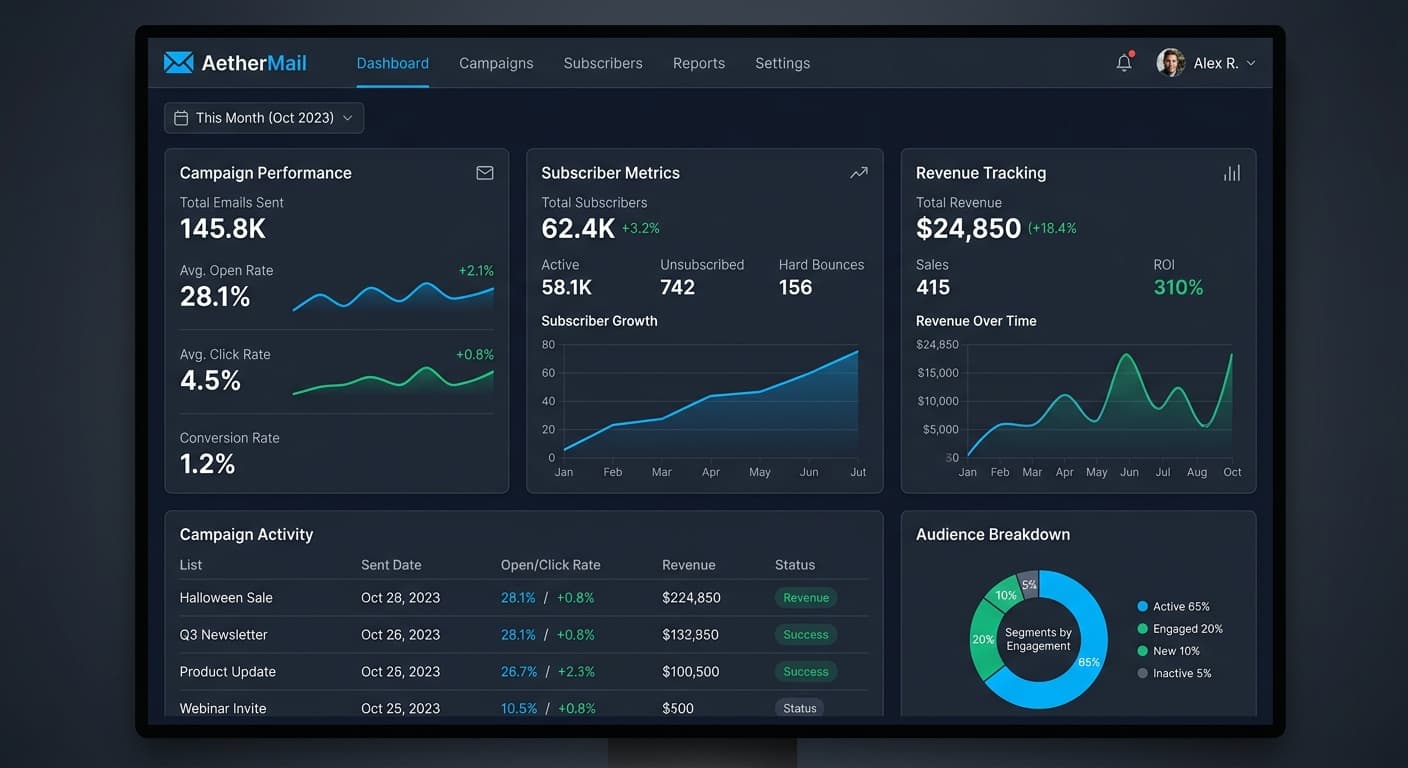1408x768 pixels.
Task: Click the 28.1% open rate for Halloween Sale
Action: pyautogui.click(x=518, y=597)
